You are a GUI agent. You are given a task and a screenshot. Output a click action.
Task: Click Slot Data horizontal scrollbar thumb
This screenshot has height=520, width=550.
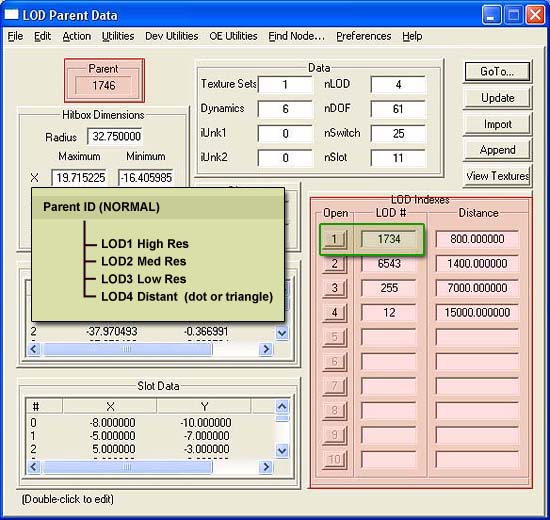point(127,467)
